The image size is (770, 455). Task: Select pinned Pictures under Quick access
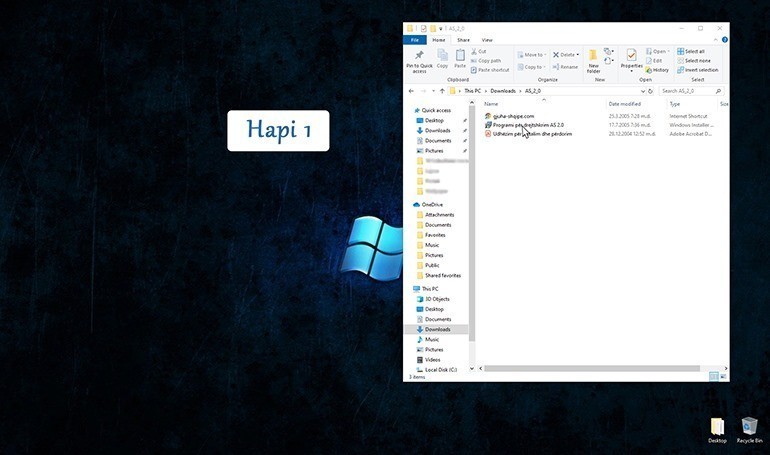tap(430, 151)
